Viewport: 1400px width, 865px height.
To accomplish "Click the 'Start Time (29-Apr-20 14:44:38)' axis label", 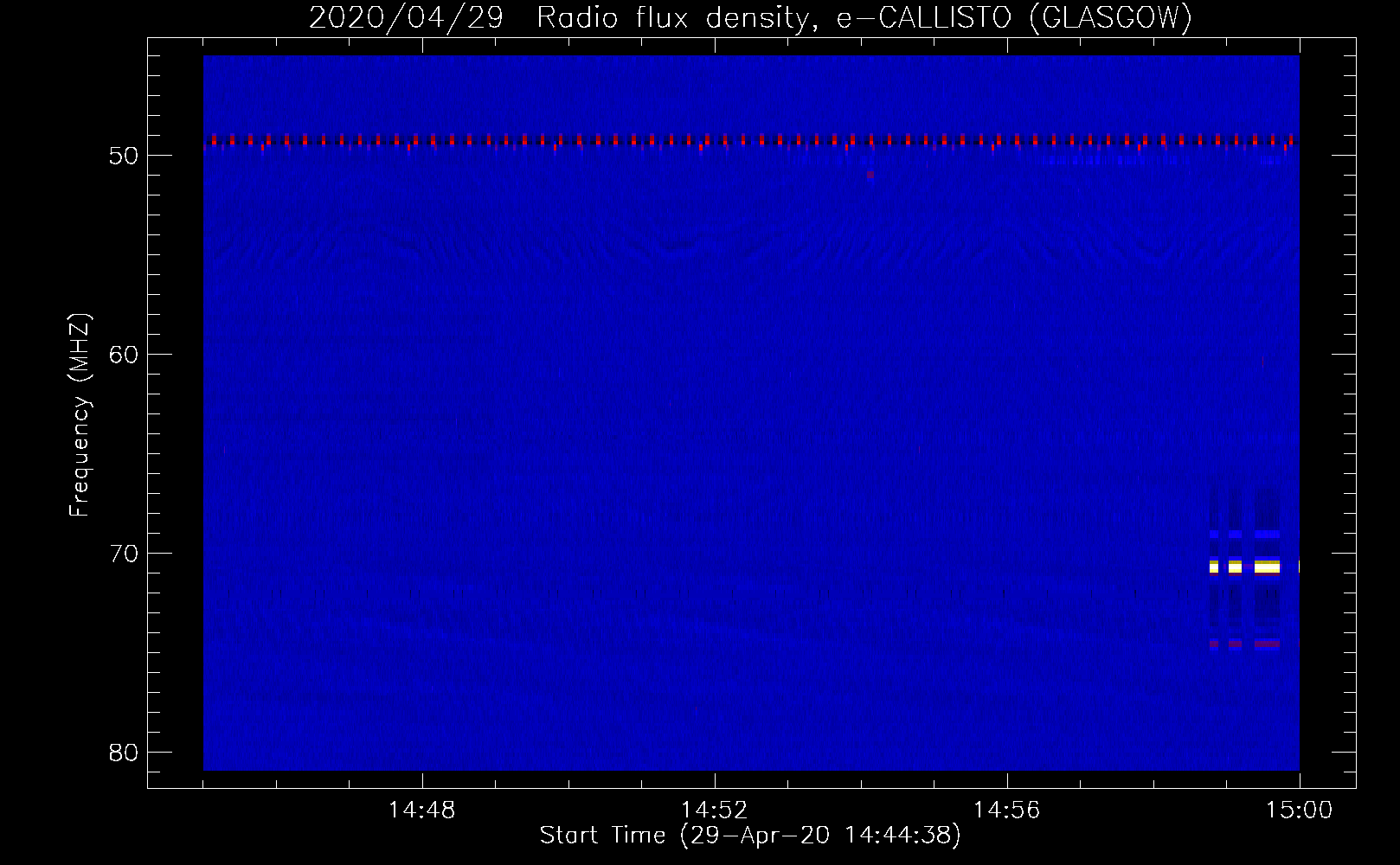I will pos(750,836).
